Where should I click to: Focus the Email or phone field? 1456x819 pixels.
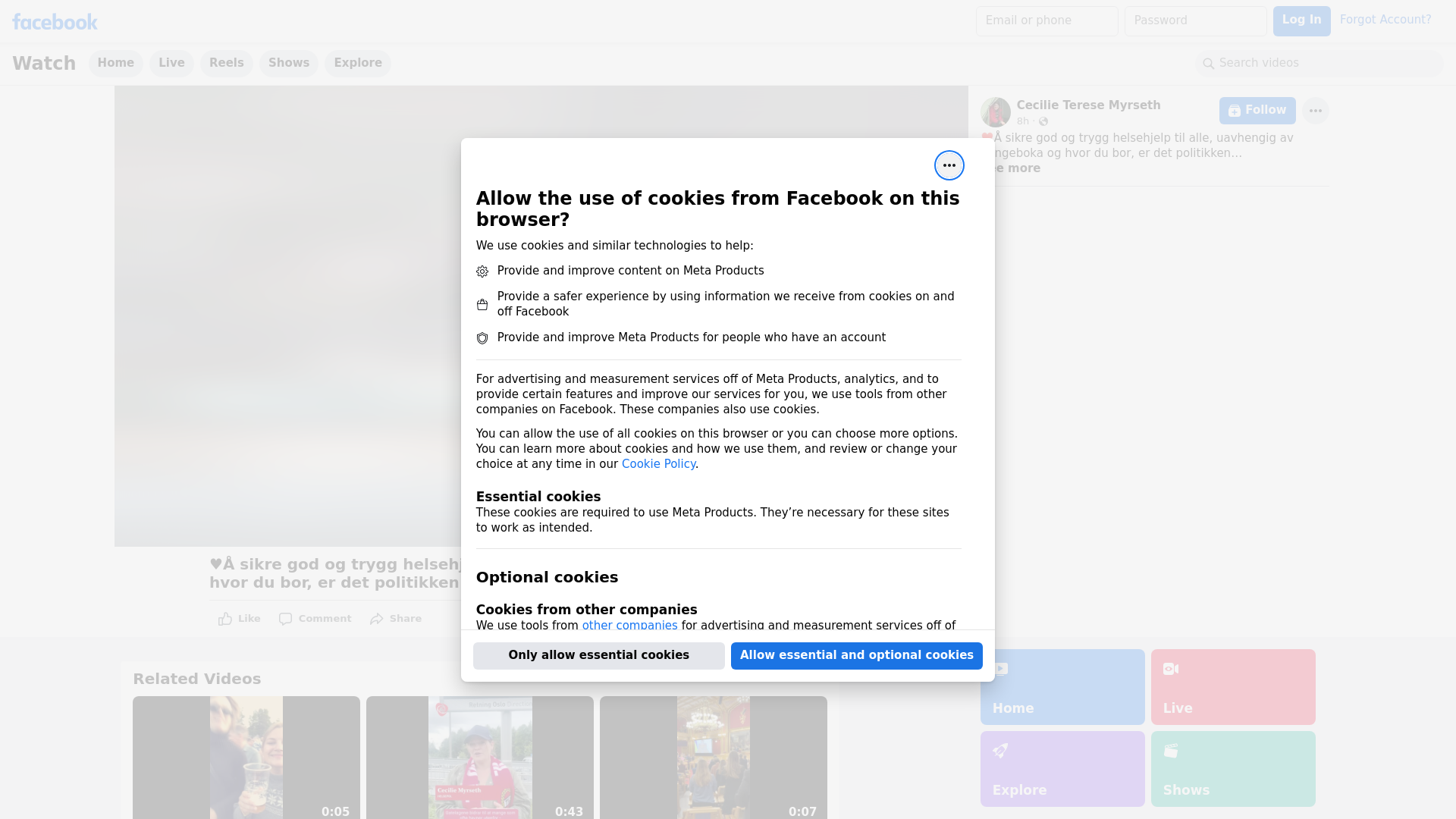coord(1046,21)
